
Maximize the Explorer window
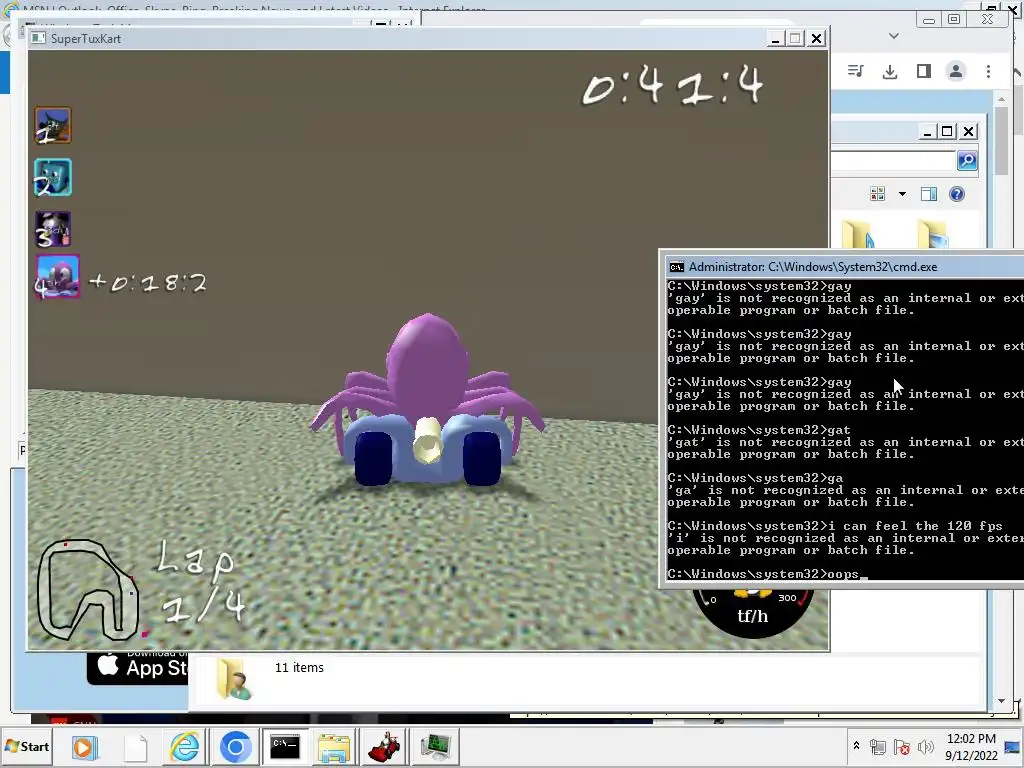(948, 131)
